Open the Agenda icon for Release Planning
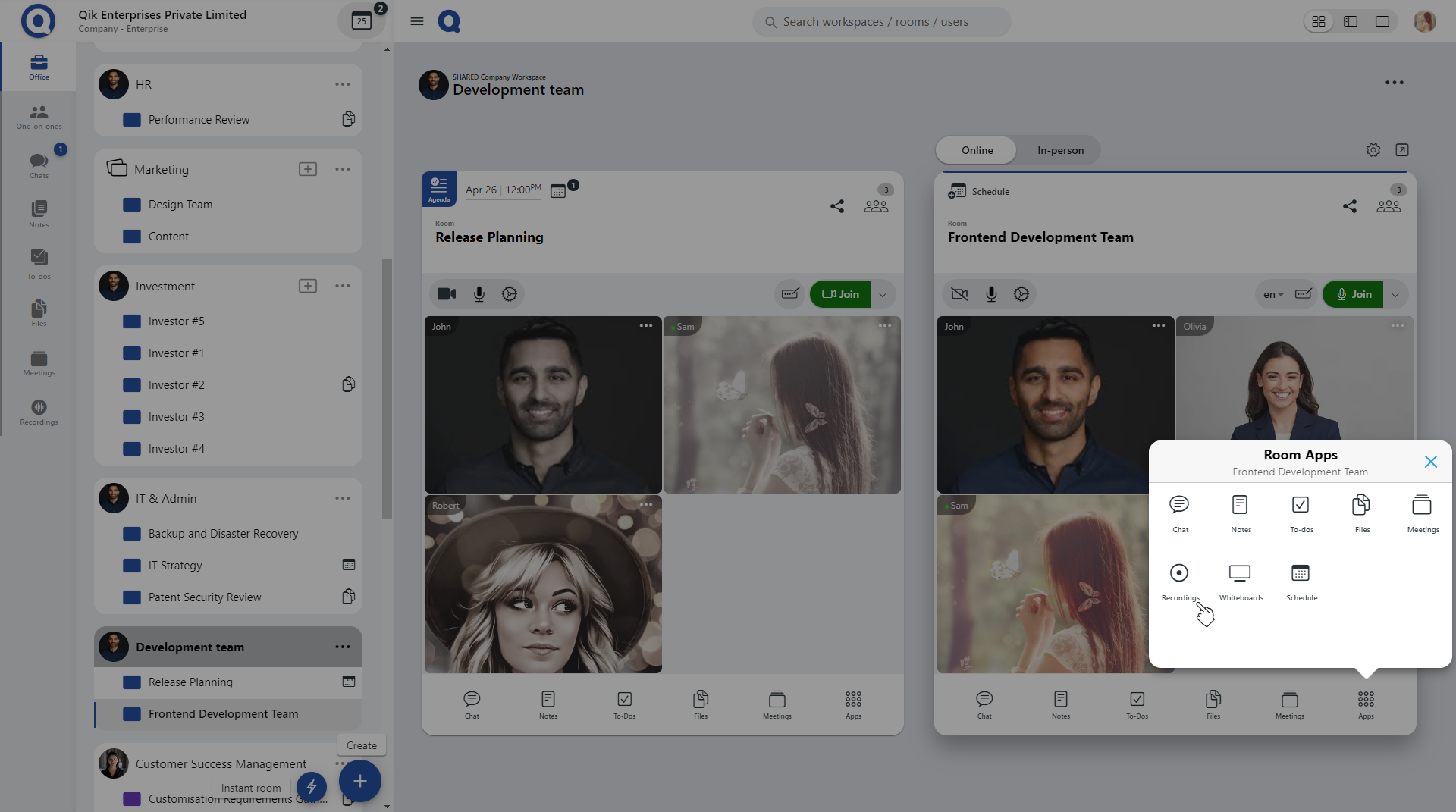1456x812 pixels. click(439, 189)
